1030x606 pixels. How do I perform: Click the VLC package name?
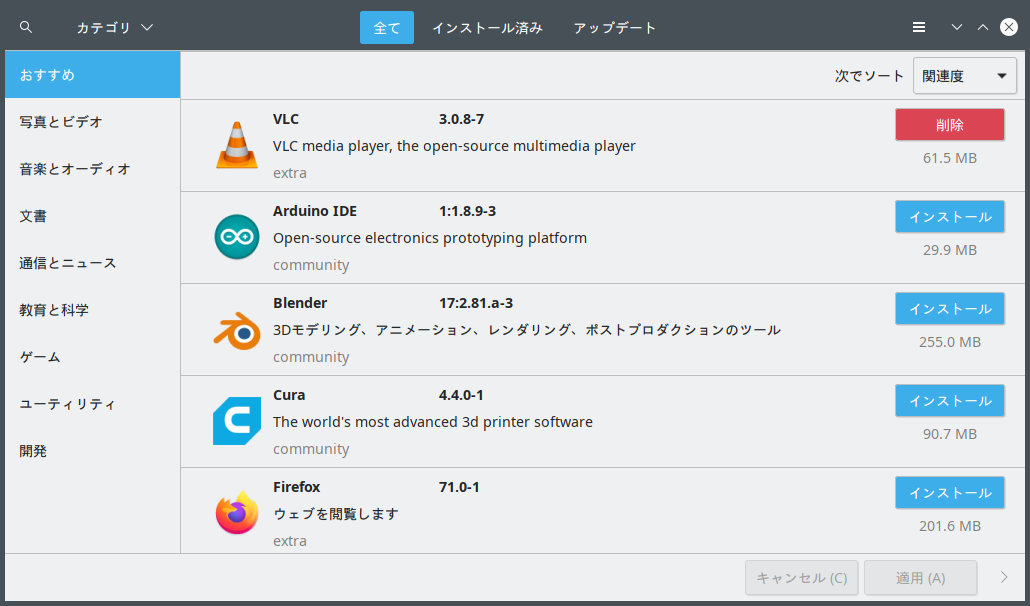coord(286,119)
